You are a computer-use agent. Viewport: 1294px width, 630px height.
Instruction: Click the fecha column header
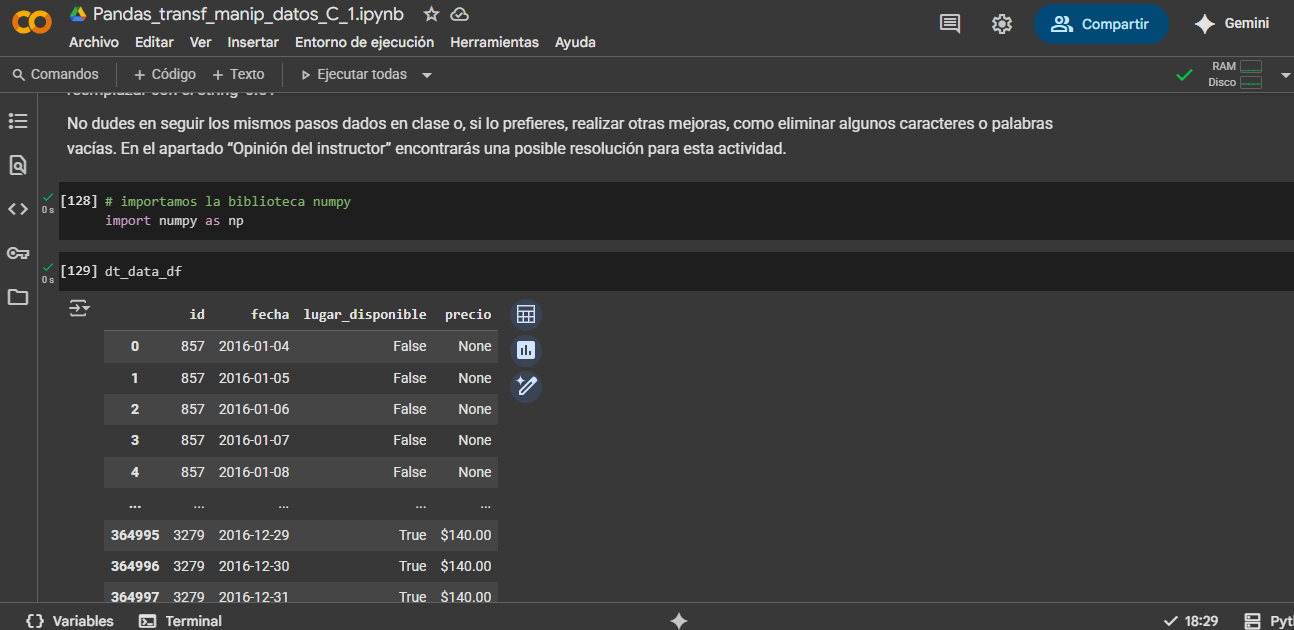[x=270, y=314]
